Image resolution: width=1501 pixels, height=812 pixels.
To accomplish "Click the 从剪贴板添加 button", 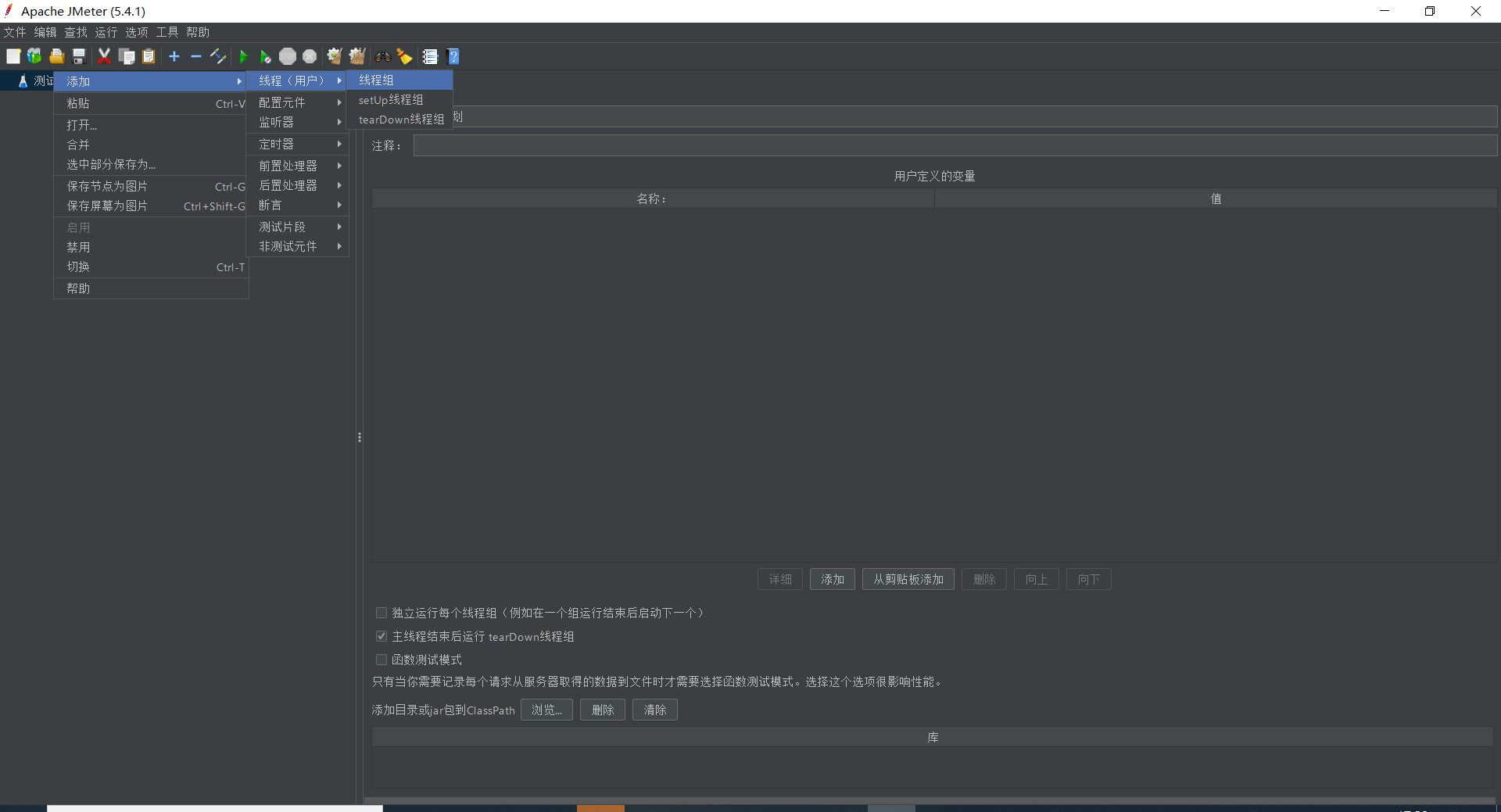I will tap(907, 579).
